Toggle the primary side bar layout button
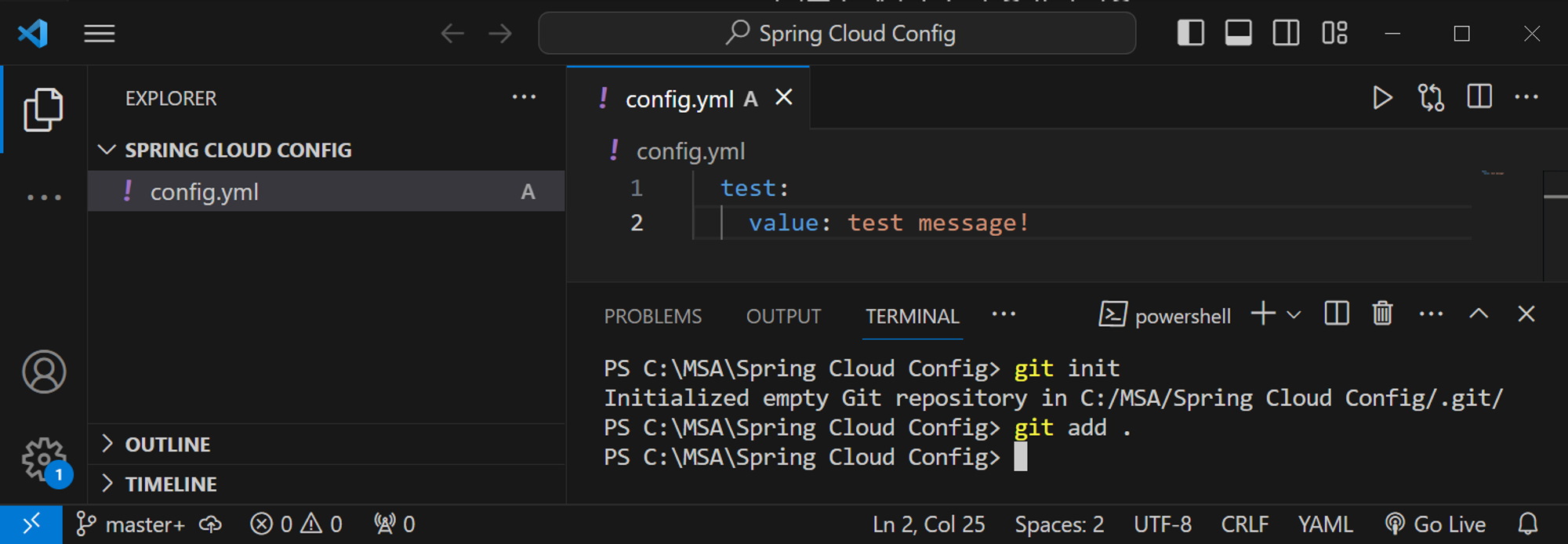The image size is (1568, 544). click(x=1190, y=34)
